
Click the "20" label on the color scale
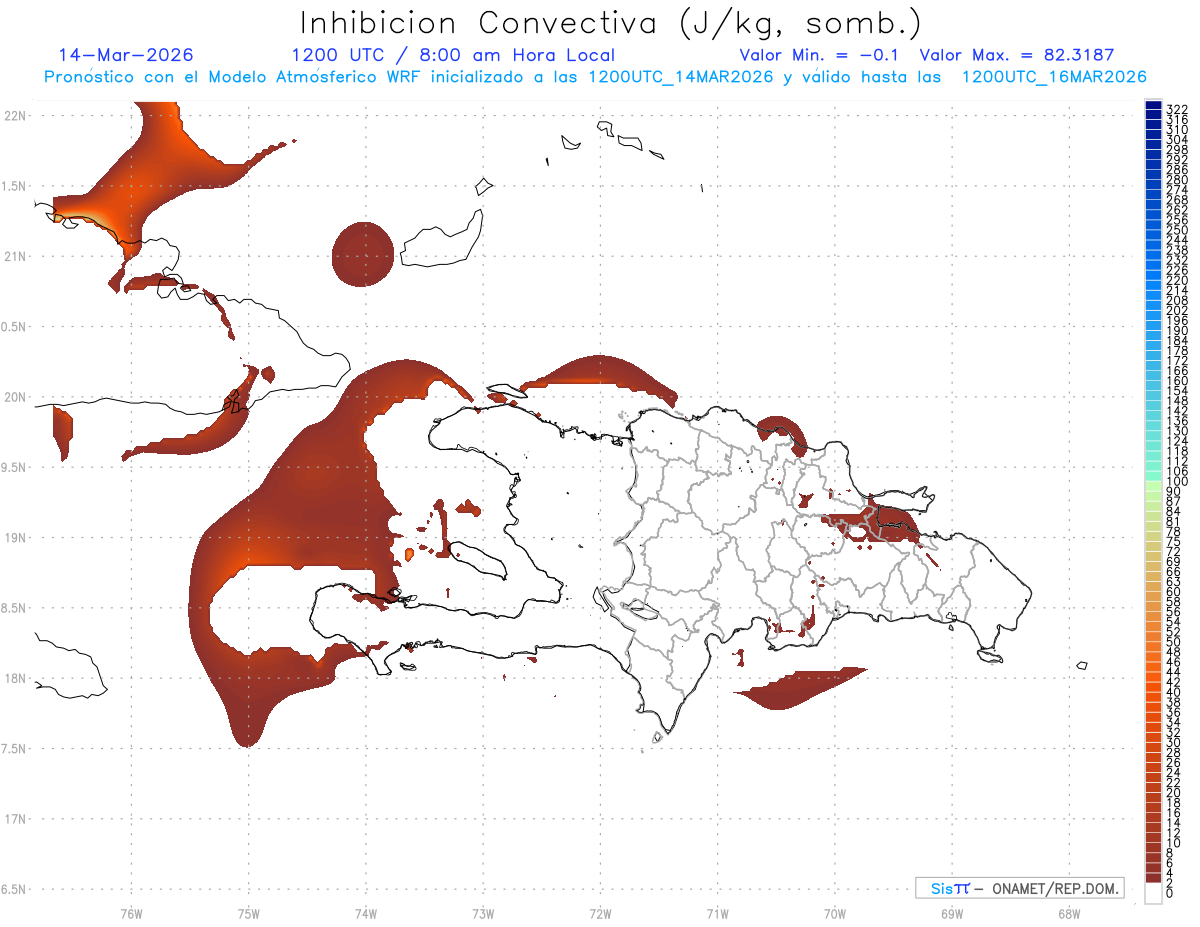point(1173,792)
